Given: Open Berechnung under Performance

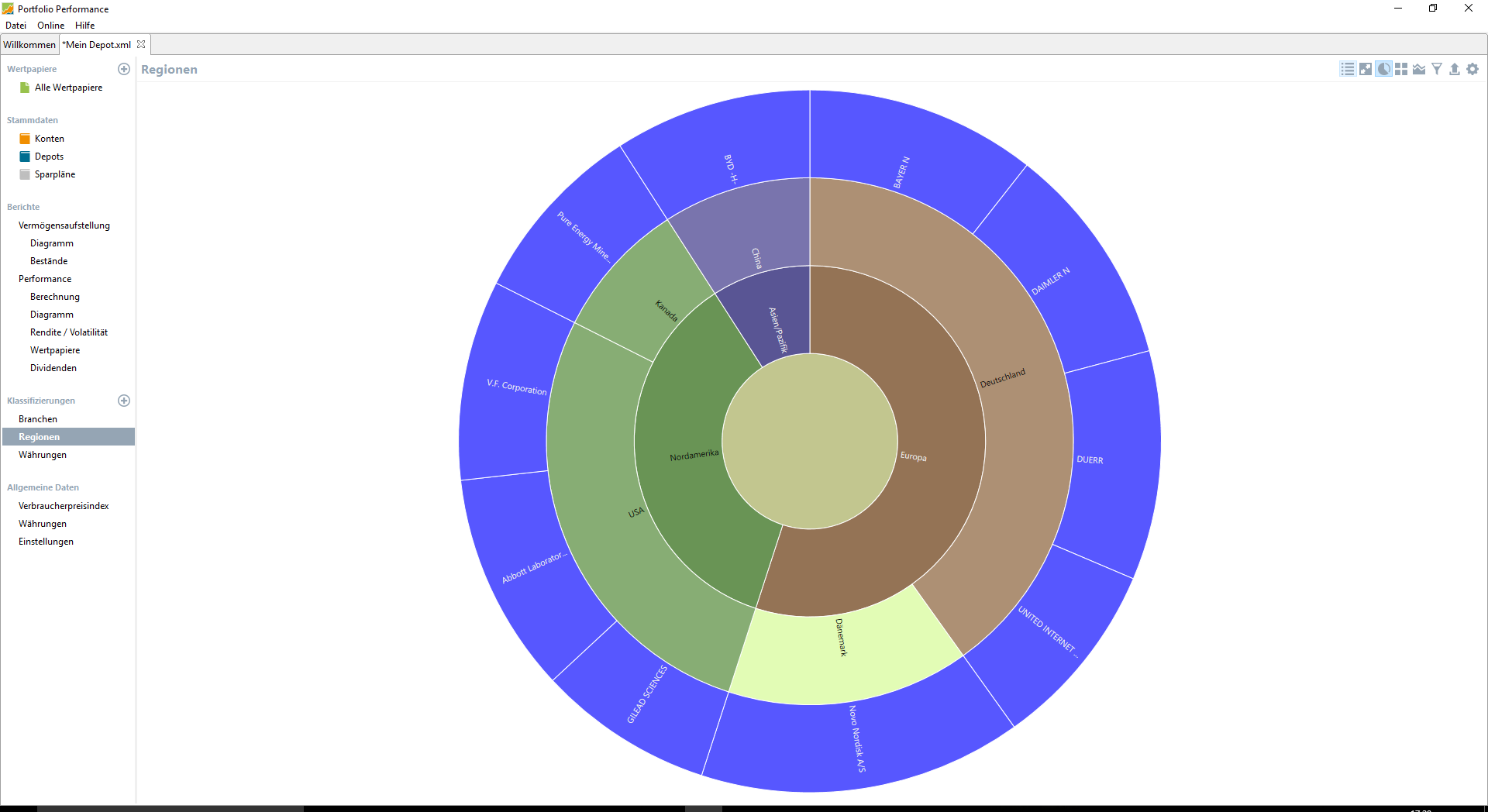Looking at the screenshot, I should [x=55, y=297].
